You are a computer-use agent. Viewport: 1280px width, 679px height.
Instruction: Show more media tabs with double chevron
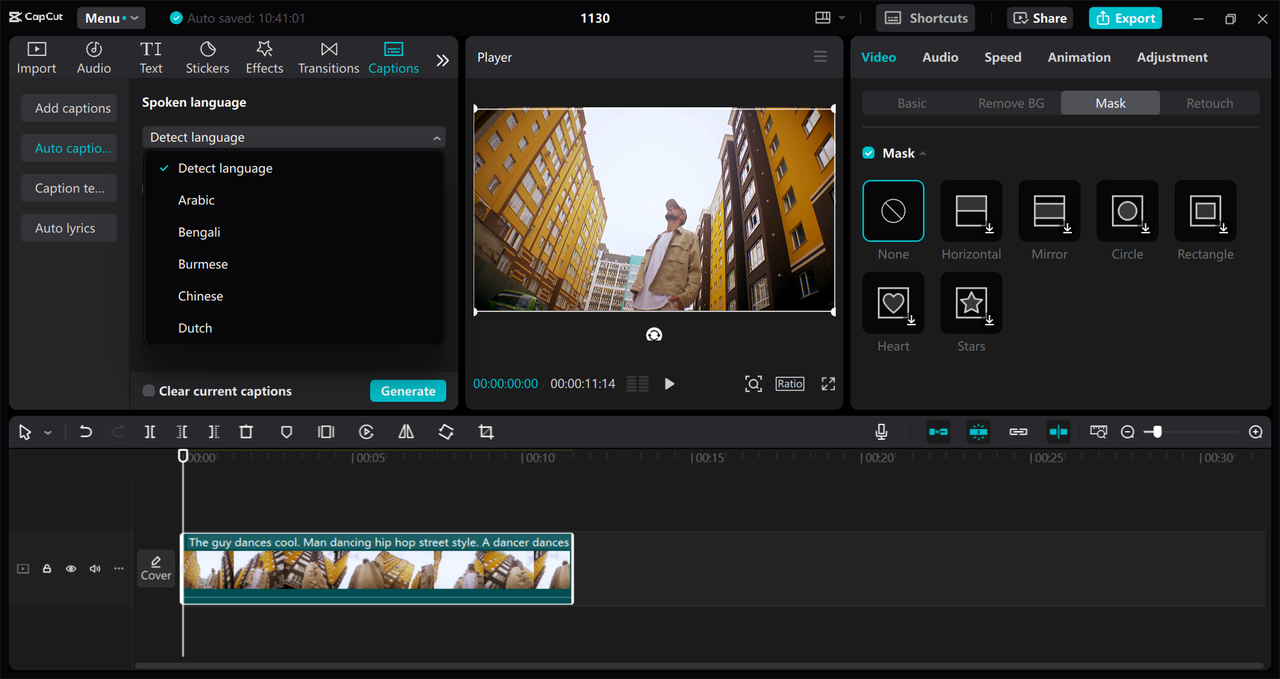click(442, 60)
